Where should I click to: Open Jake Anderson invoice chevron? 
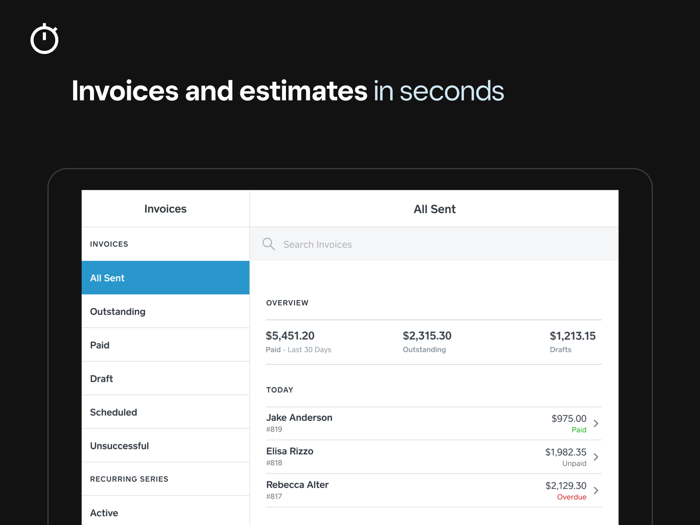pos(596,423)
